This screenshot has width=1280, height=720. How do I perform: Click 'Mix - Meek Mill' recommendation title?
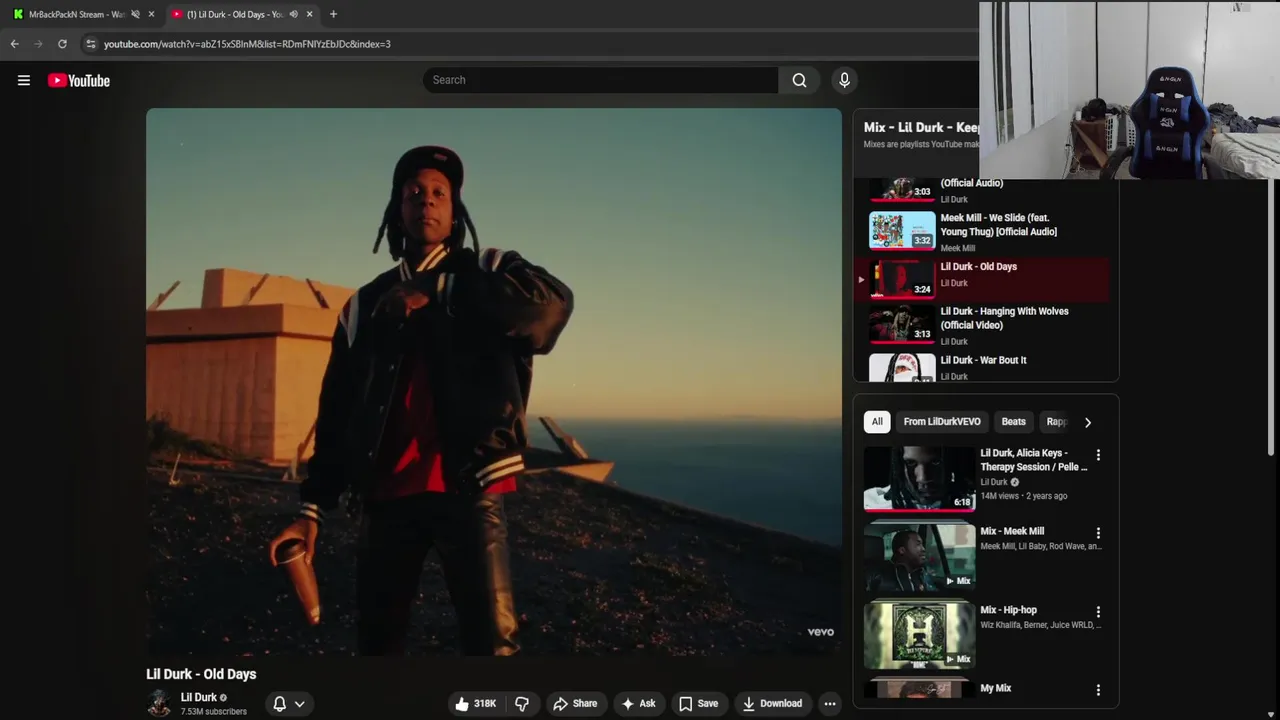(x=1012, y=531)
